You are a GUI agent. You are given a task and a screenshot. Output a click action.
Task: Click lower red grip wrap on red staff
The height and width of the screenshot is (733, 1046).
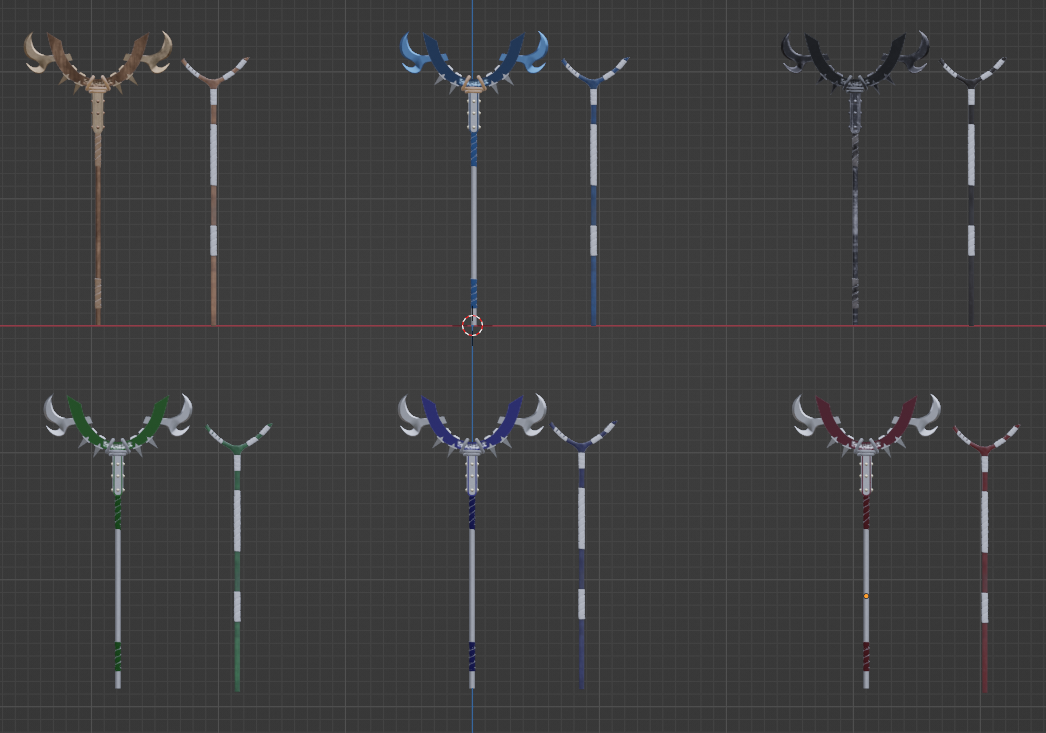pos(866,656)
